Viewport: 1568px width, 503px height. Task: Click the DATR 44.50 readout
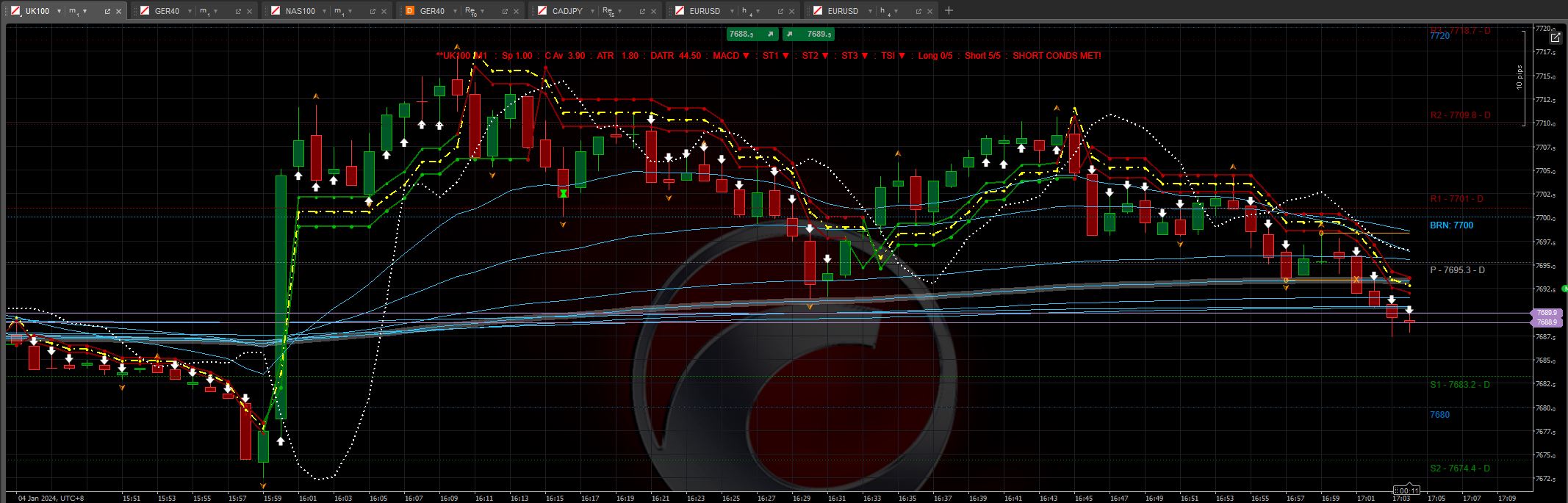coord(676,56)
